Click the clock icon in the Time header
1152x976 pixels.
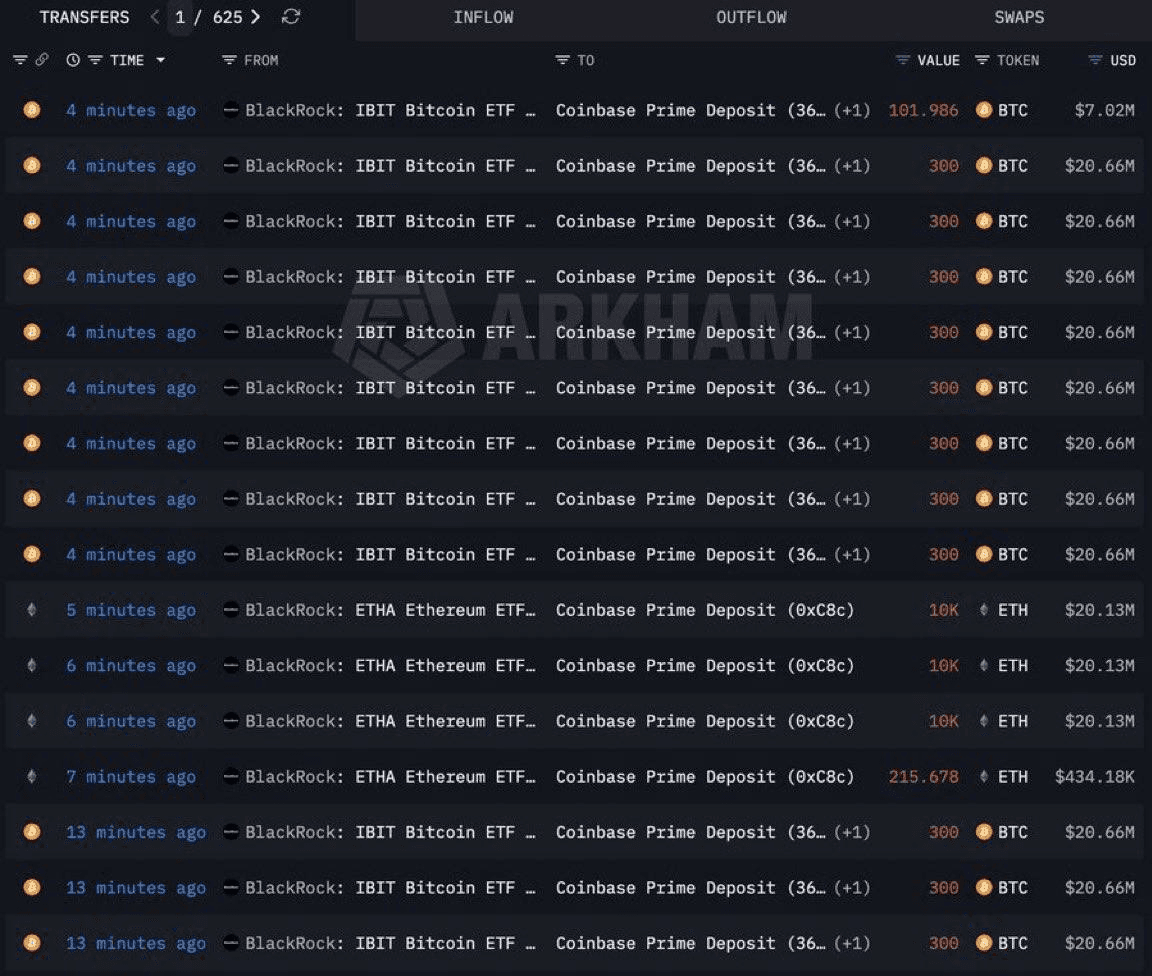pos(73,60)
